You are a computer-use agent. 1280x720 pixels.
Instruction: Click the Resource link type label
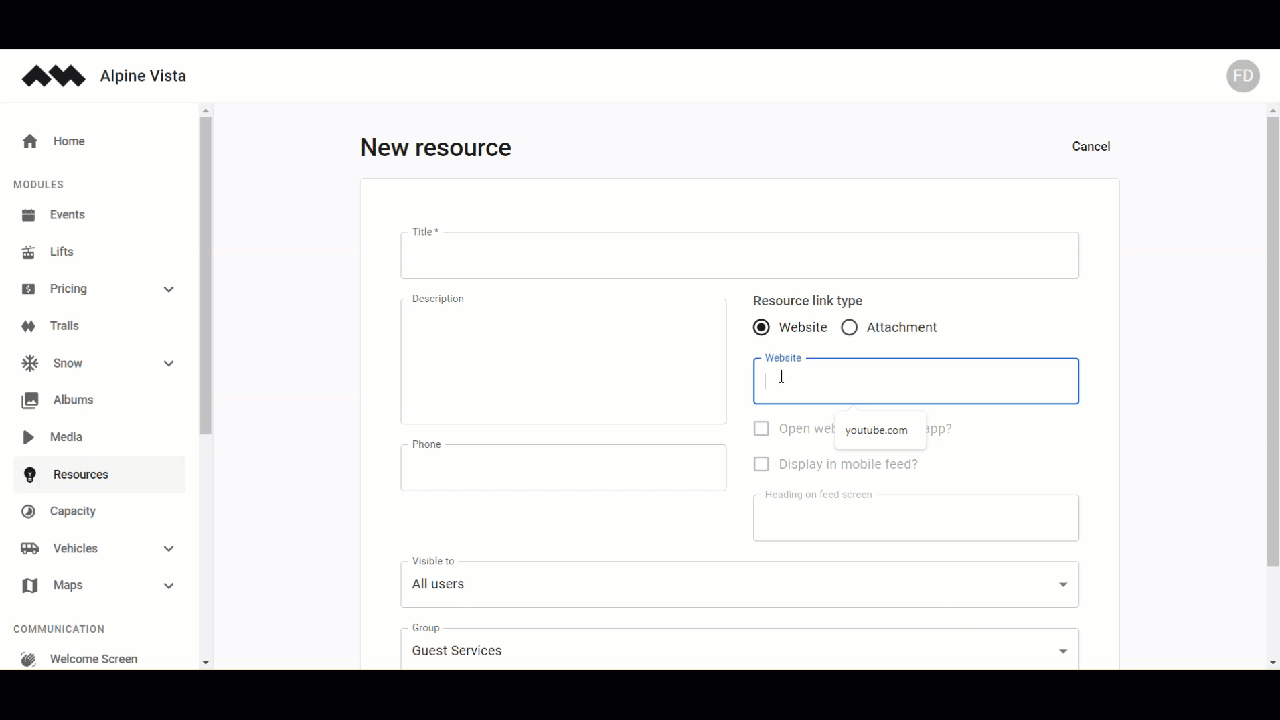click(x=808, y=301)
